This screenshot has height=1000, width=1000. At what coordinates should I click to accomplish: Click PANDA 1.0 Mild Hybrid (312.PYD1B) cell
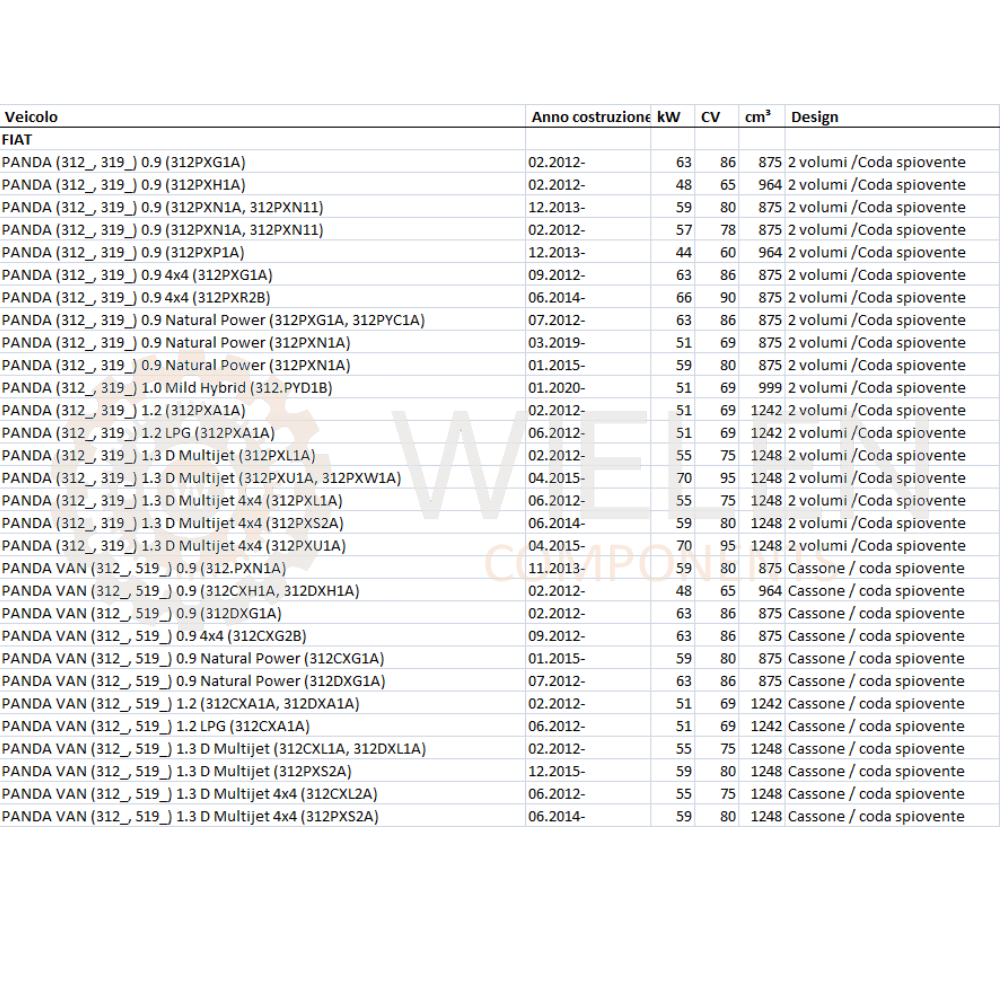point(262,388)
